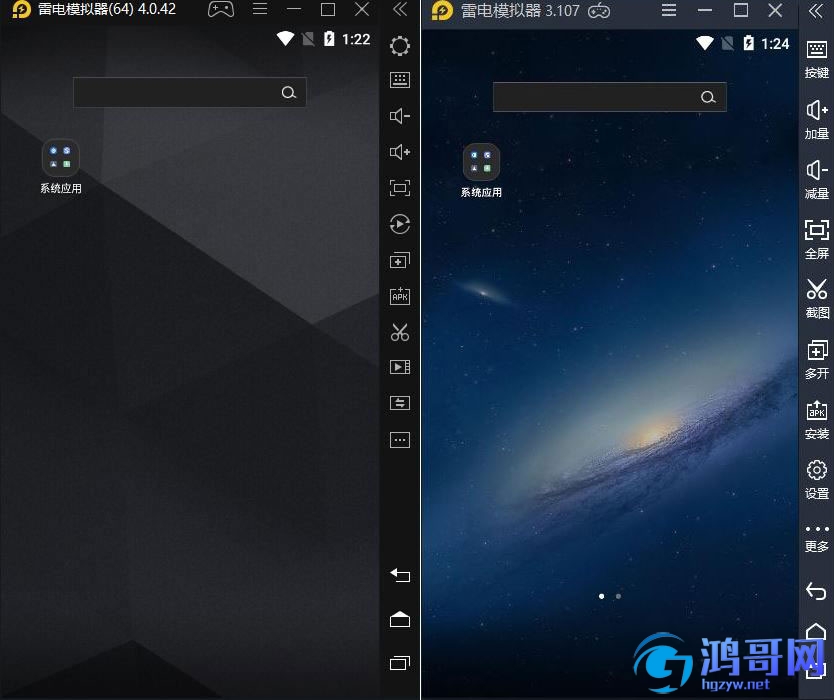
Task: Click 加量 volume up in 3.107
Action: pos(816,119)
